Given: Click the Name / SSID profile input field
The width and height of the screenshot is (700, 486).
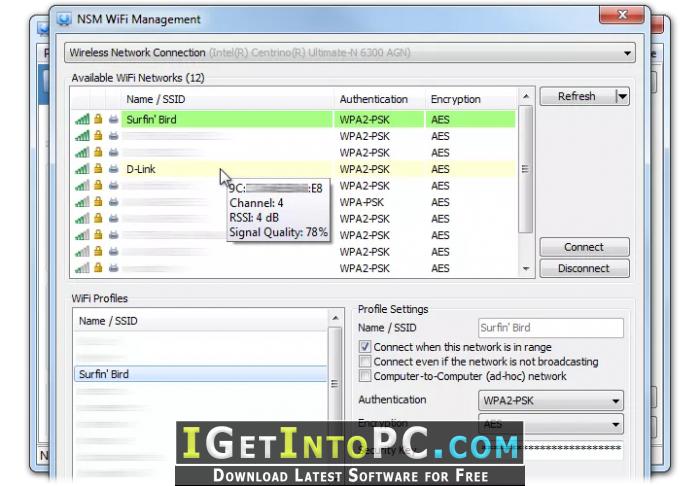Looking at the screenshot, I should coord(550,328).
